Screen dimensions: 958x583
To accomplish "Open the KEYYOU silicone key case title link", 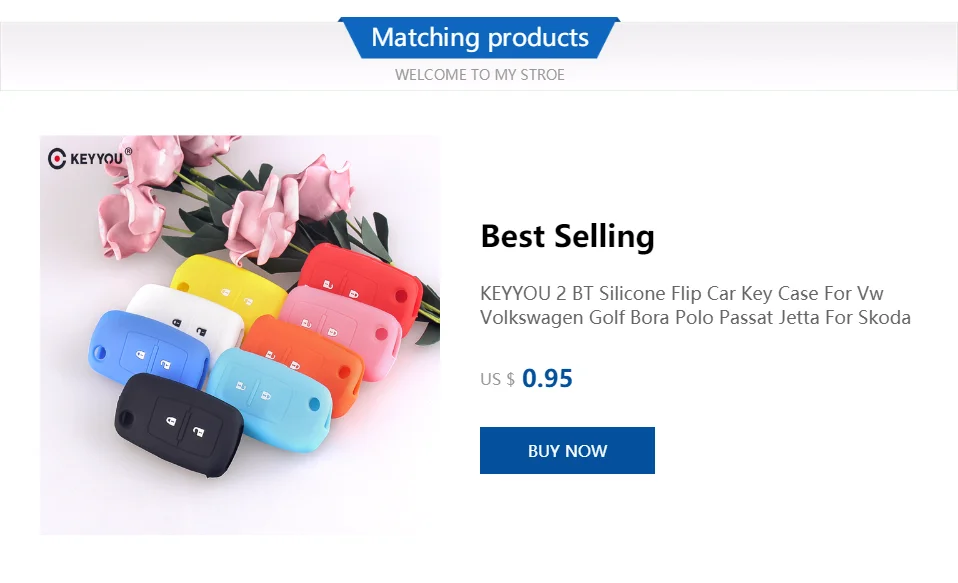I will click(x=695, y=306).
